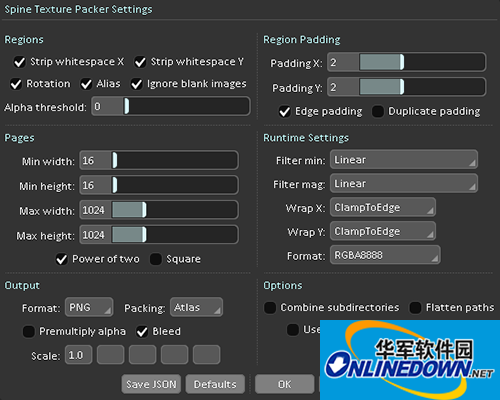Toggle Ignore blank images checkbox
The width and height of the screenshot is (500, 400).
tap(136, 84)
